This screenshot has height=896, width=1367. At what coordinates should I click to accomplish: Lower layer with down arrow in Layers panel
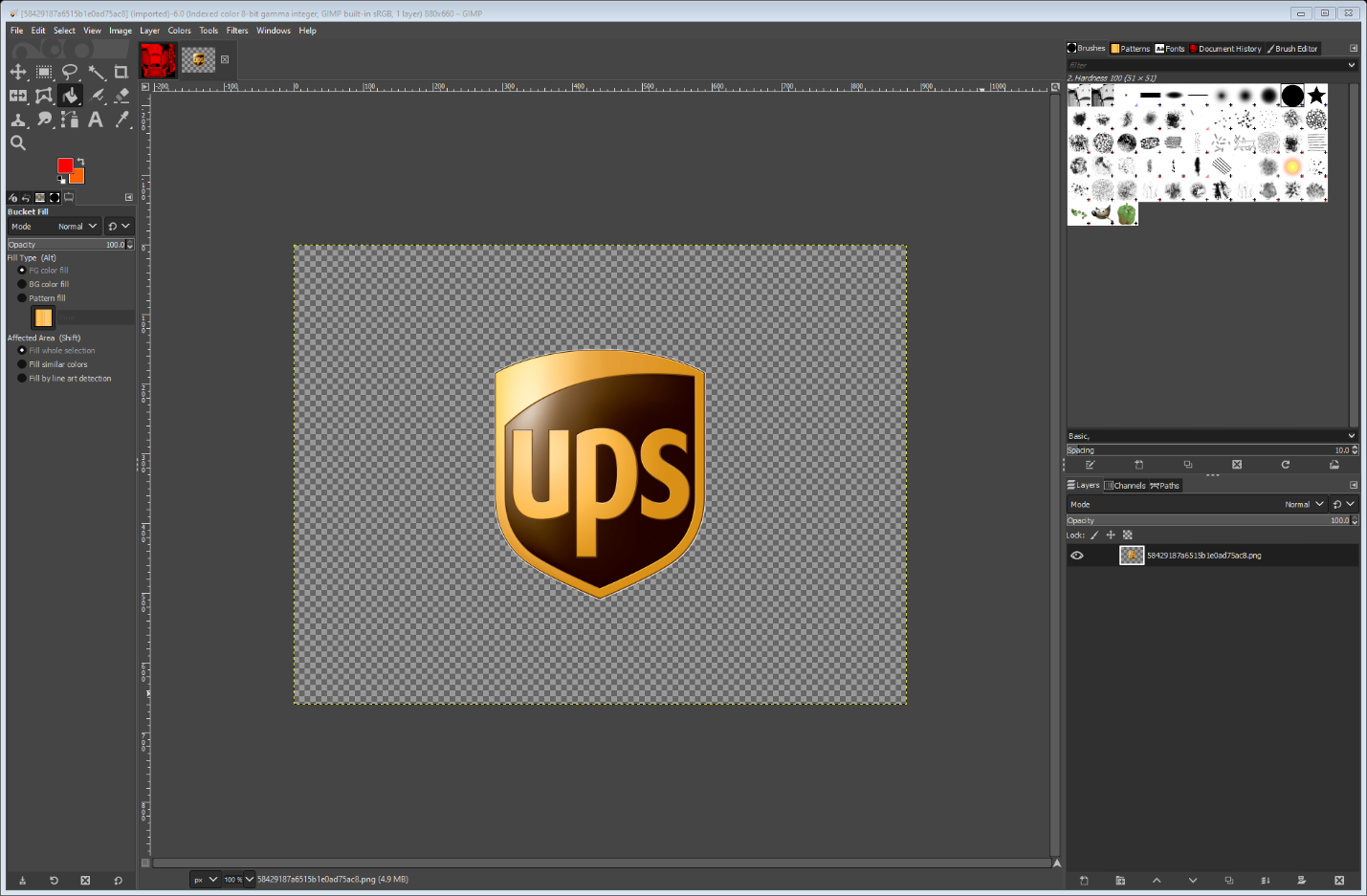(x=1193, y=881)
